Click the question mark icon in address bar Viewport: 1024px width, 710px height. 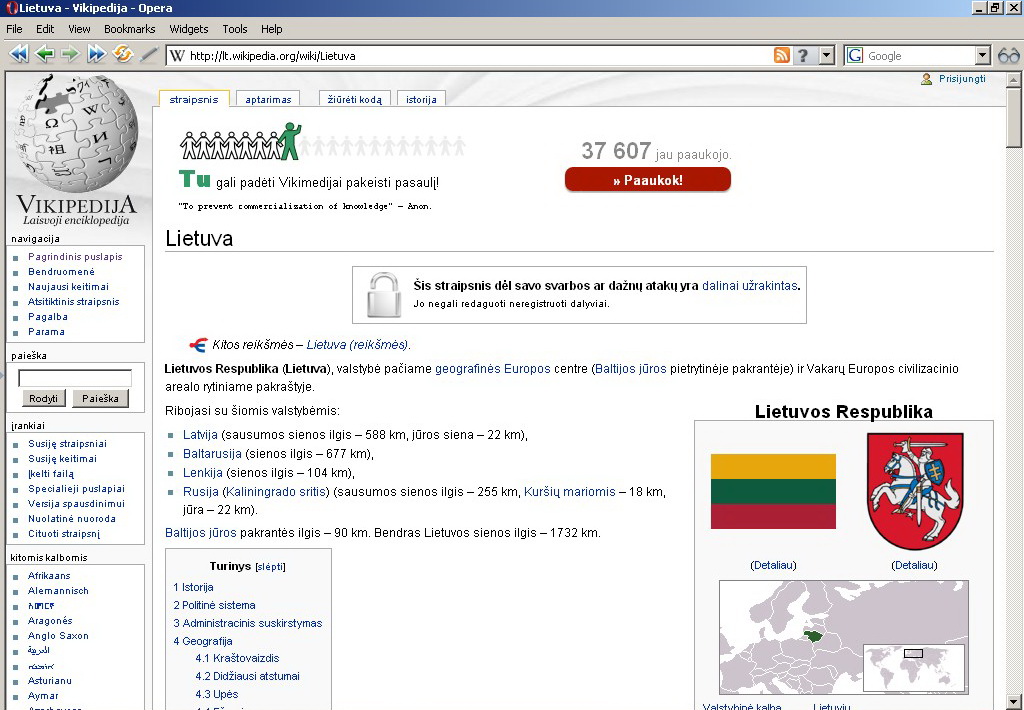coord(802,56)
